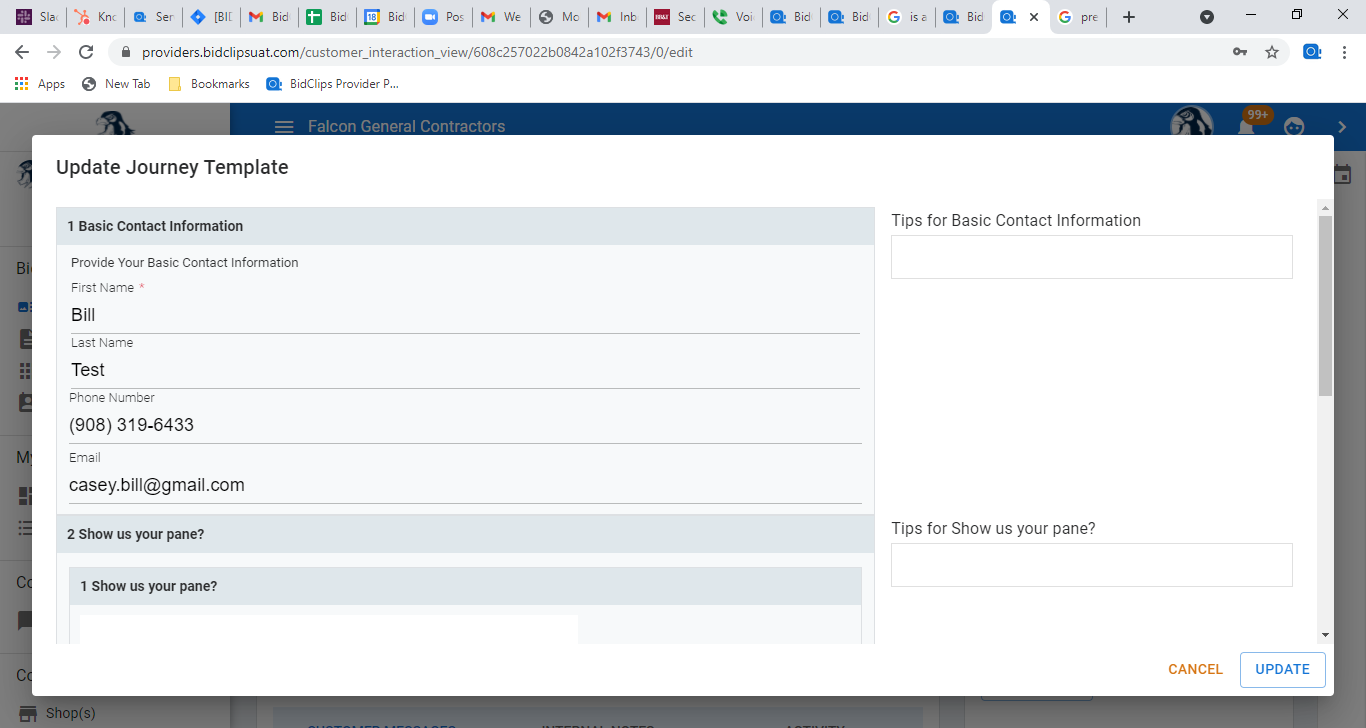Switch to the '[BID' Jira browser tab
The image size is (1366, 728).
[211, 17]
